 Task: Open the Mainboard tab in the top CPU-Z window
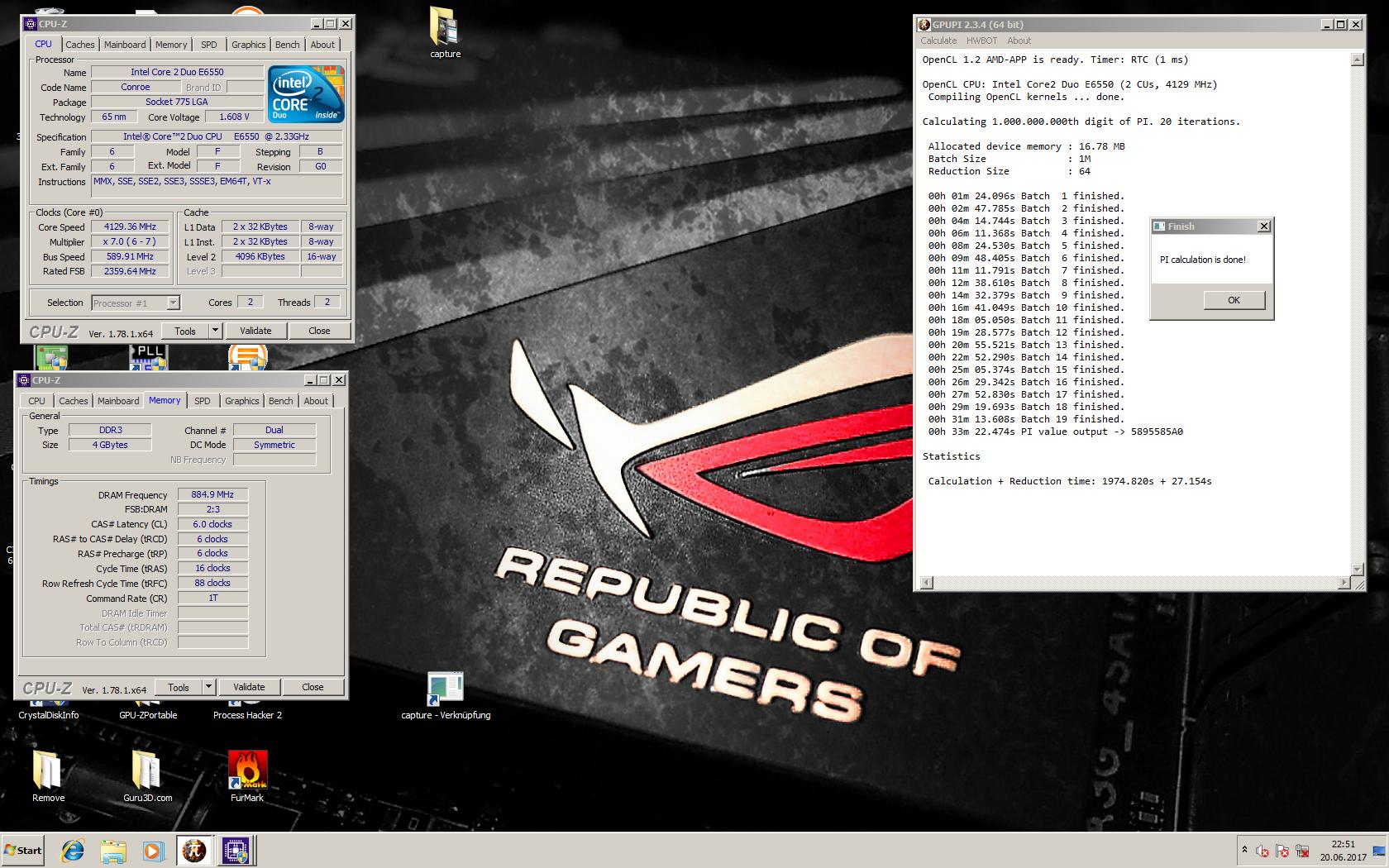click(x=125, y=45)
